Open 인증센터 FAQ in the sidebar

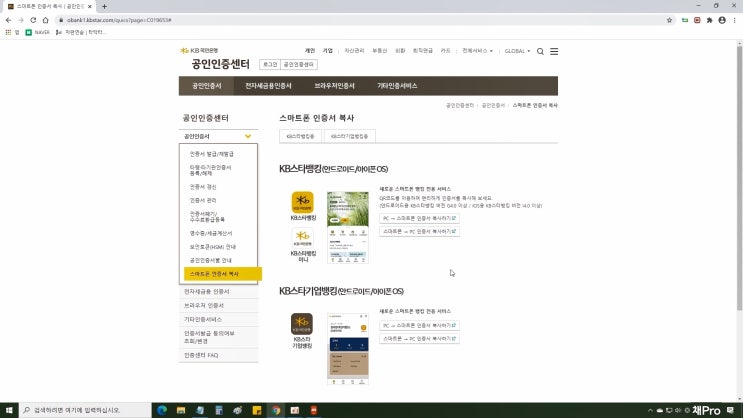(218, 355)
